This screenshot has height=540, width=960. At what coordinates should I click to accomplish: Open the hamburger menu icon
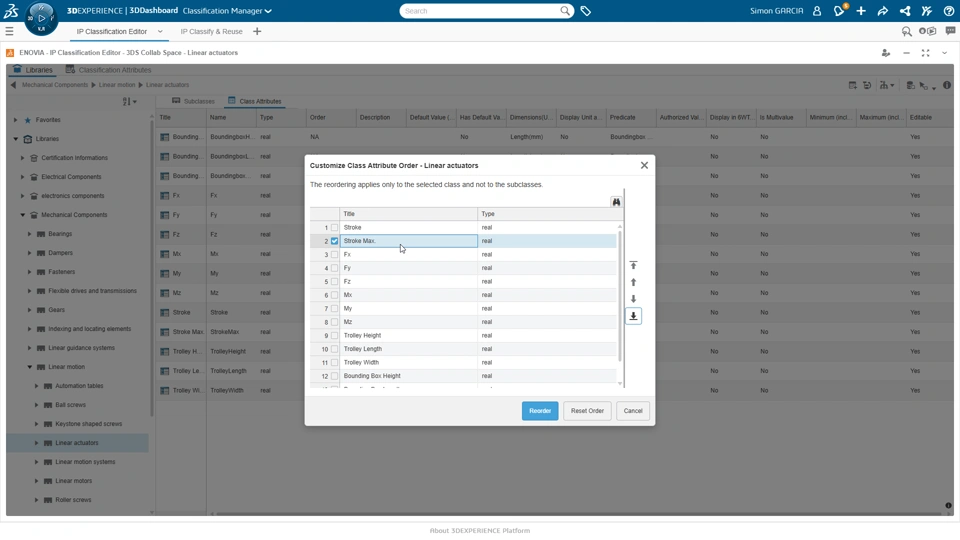click(x=9, y=31)
